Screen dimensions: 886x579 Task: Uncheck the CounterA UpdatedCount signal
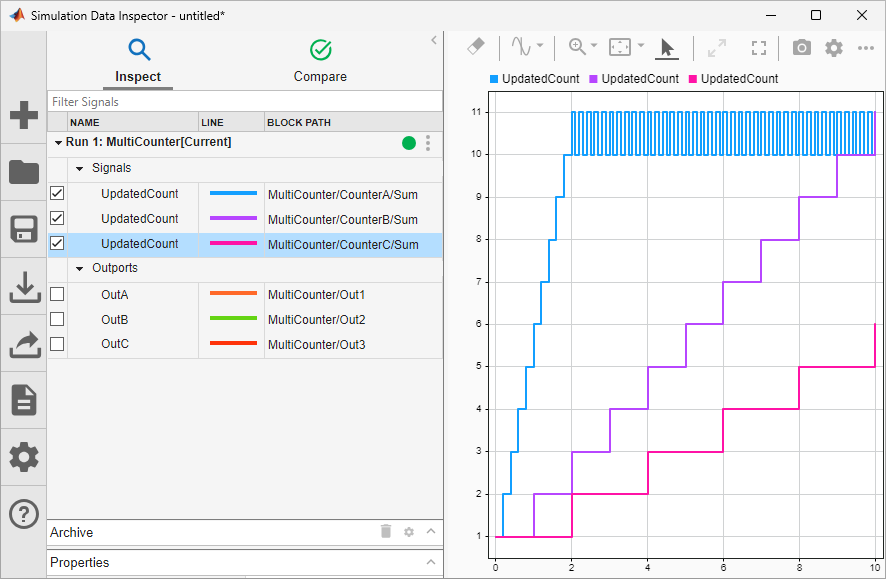click(57, 193)
